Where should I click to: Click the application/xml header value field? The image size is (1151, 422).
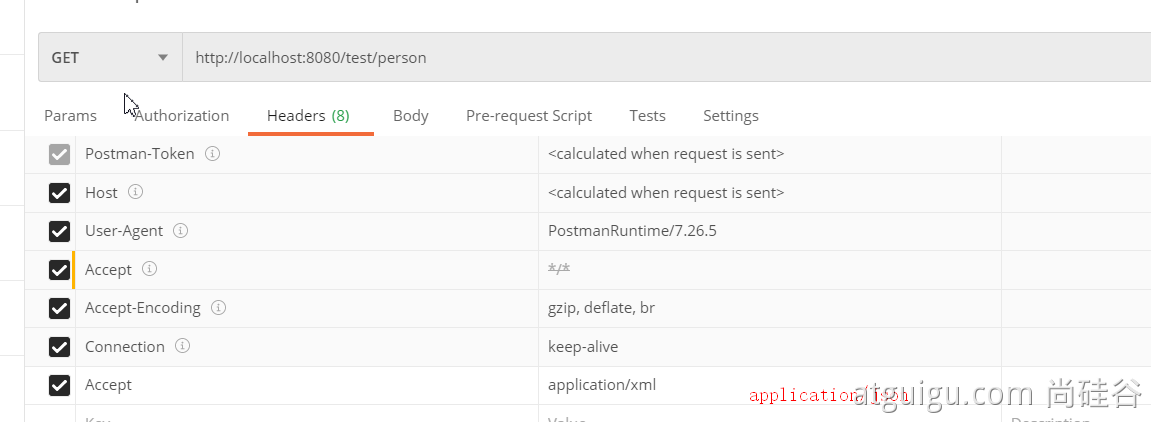click(x=640, y=385)
